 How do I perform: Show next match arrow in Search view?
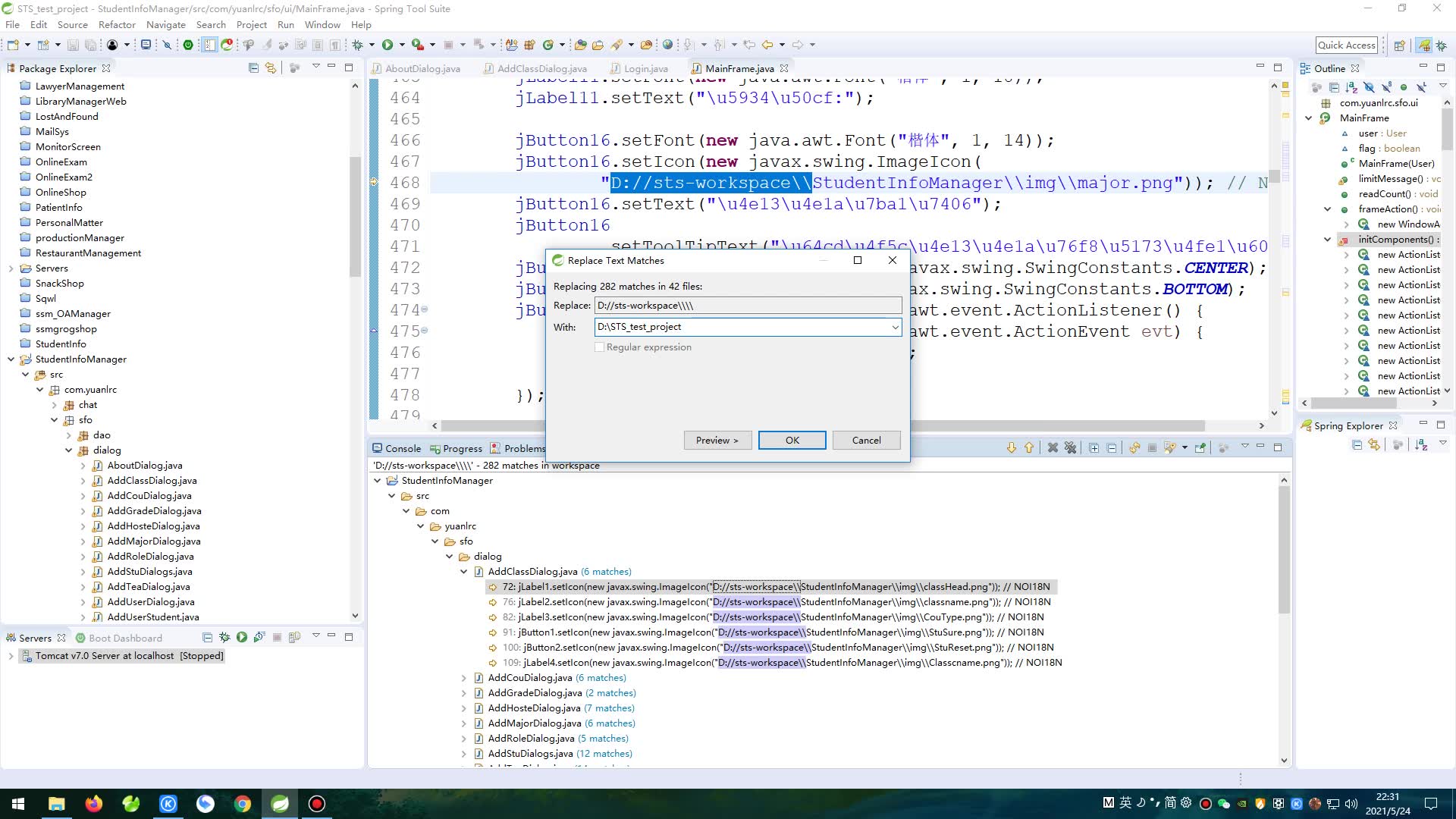(1012, 447)
